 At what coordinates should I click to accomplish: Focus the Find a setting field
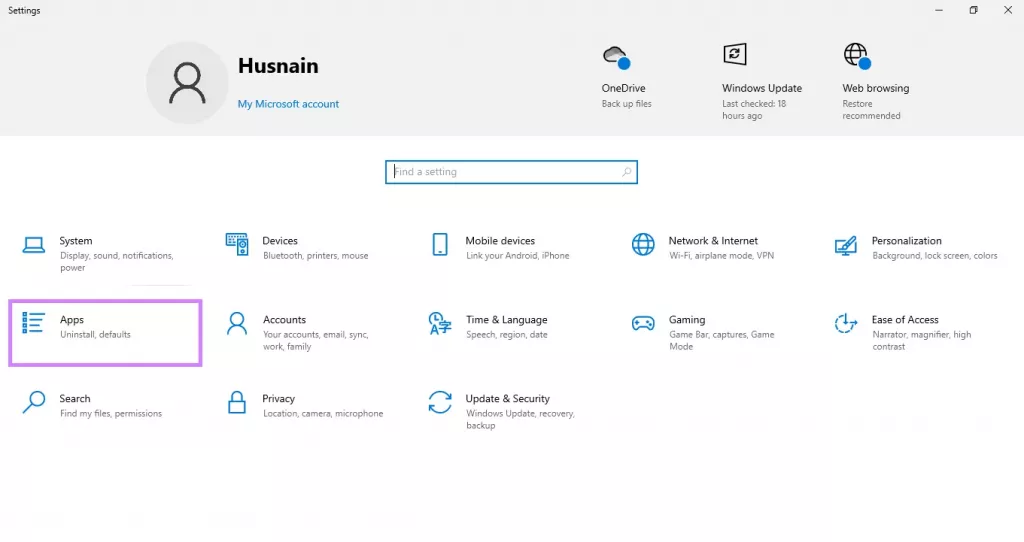tap(511, 172)
